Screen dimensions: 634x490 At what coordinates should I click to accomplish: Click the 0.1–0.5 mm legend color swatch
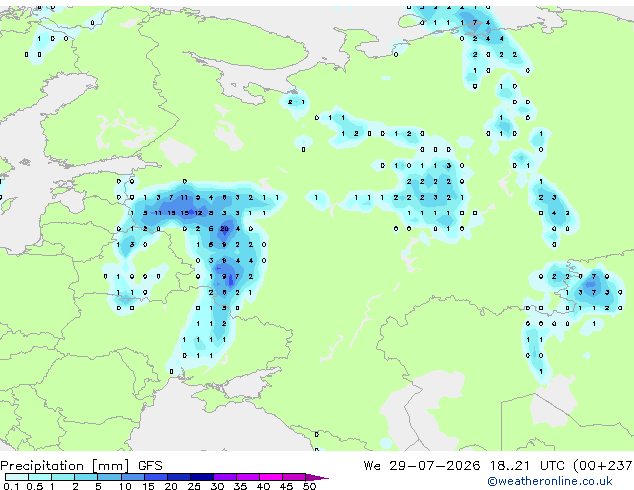(17, 477)
